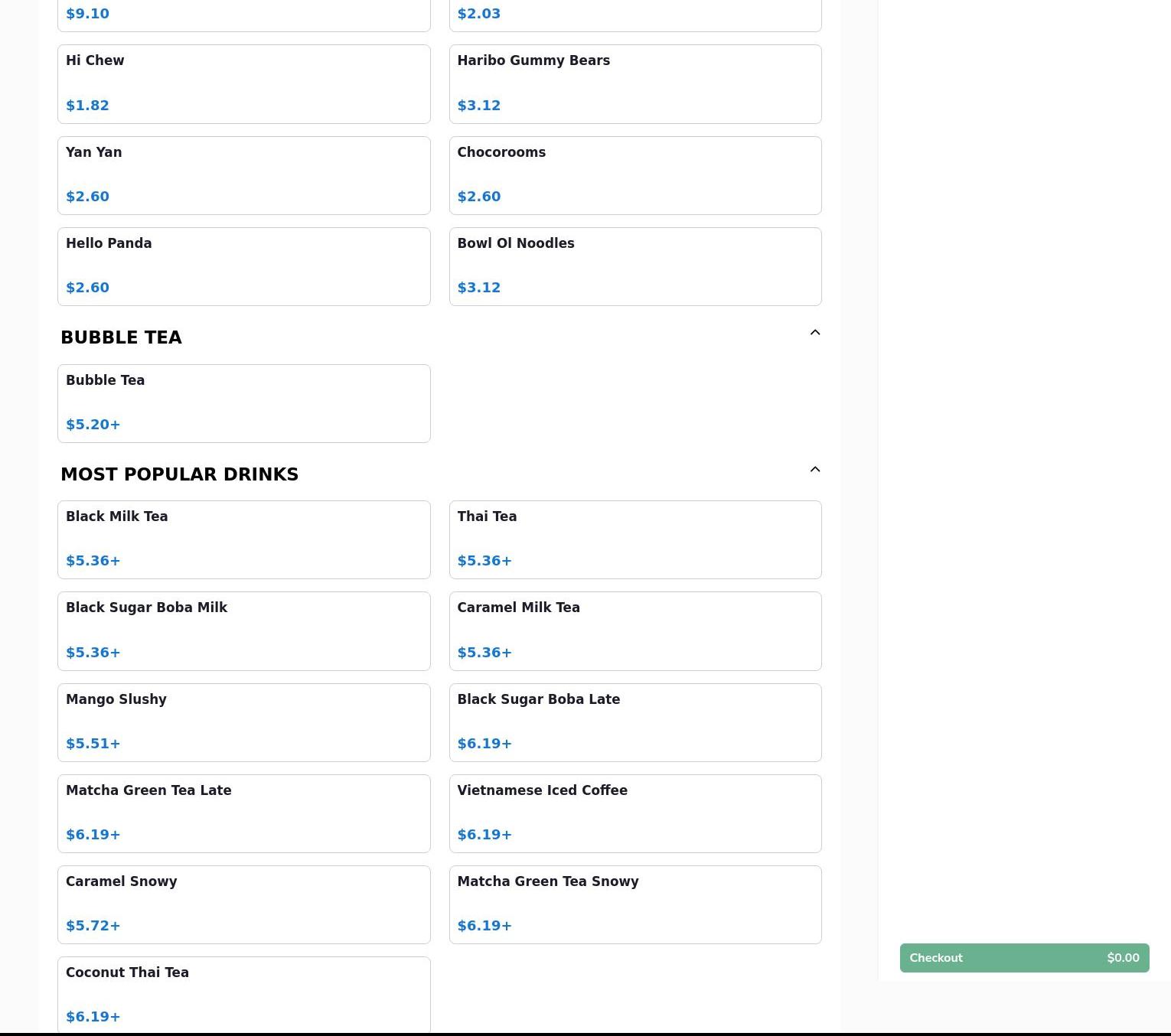Image resolution: width=1171 pixels, height=1036 pixels.
Task: Choose the Thai Tea drink card
Action: click(x=634, y=539)
